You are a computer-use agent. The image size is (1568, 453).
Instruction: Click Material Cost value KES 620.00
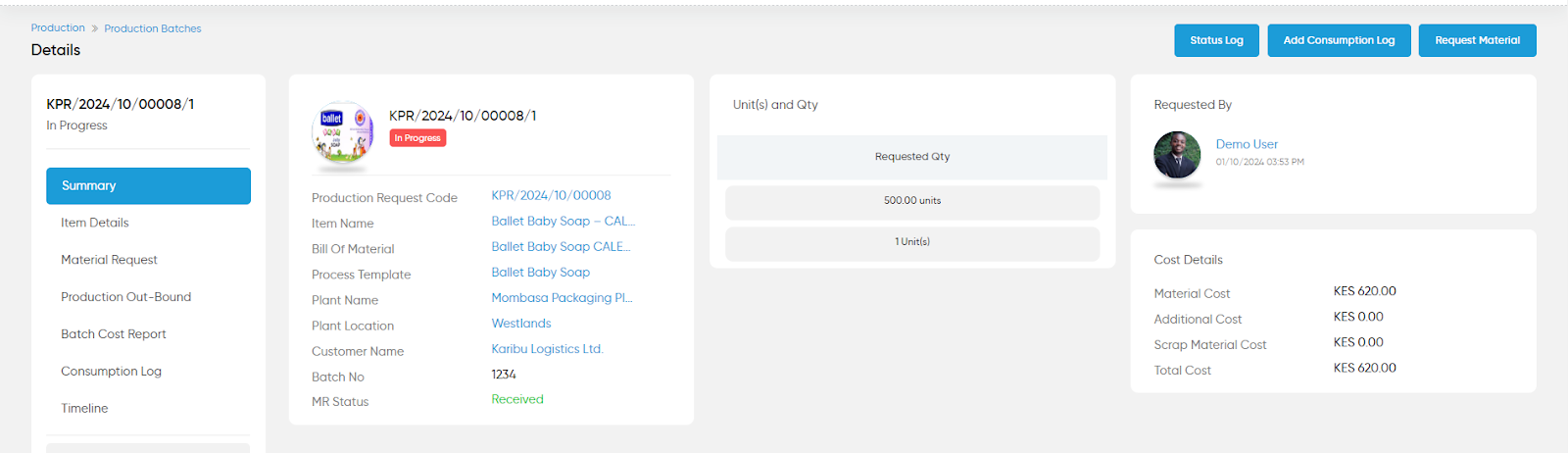[1364, 291]
